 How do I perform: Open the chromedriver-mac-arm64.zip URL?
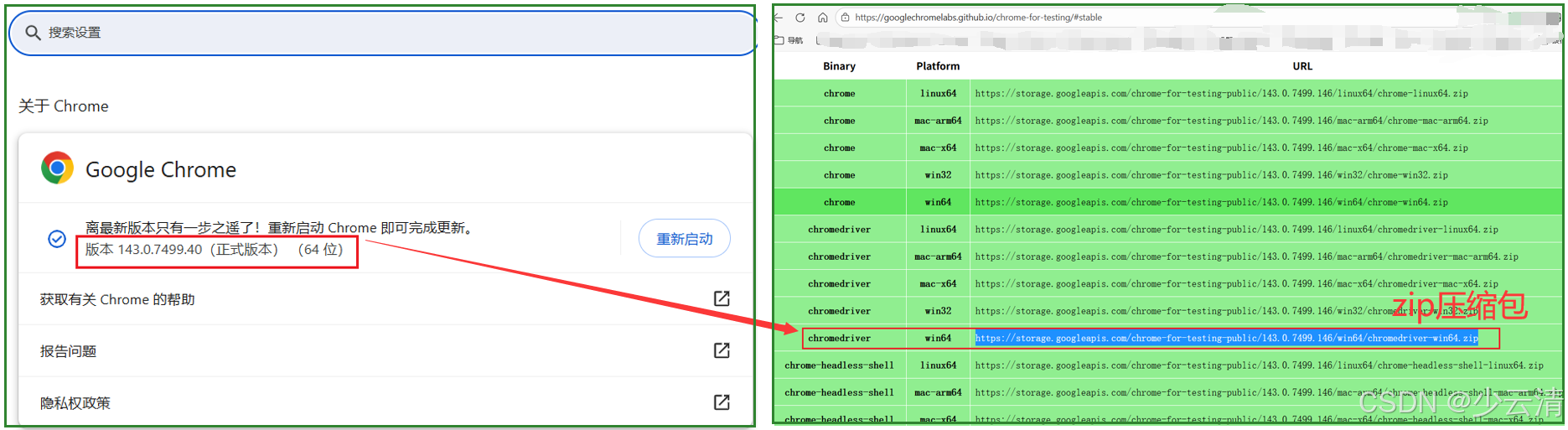pos(1246,256)
